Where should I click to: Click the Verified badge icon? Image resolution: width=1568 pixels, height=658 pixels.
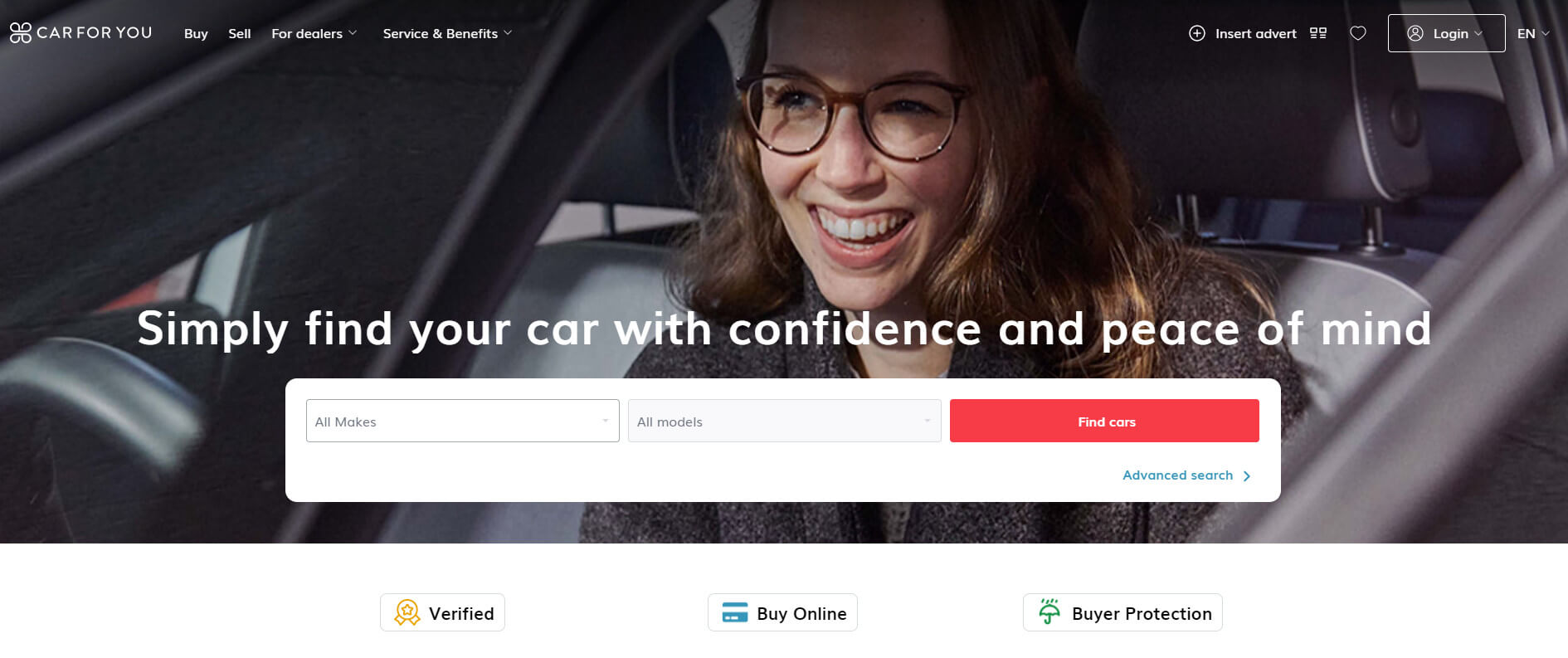pos(407,612)
